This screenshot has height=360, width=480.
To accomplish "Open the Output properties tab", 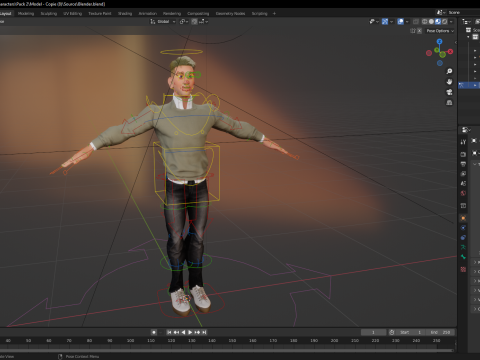I will (x=463, y=164).
